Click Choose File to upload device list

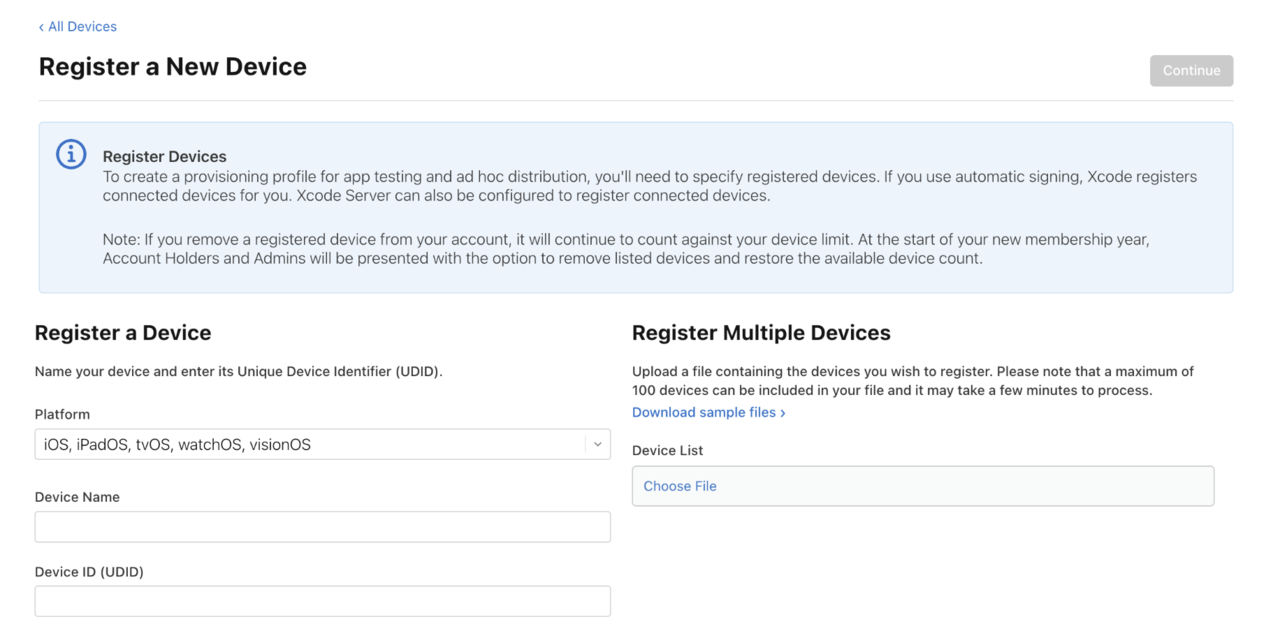click(x=680, y=486)
